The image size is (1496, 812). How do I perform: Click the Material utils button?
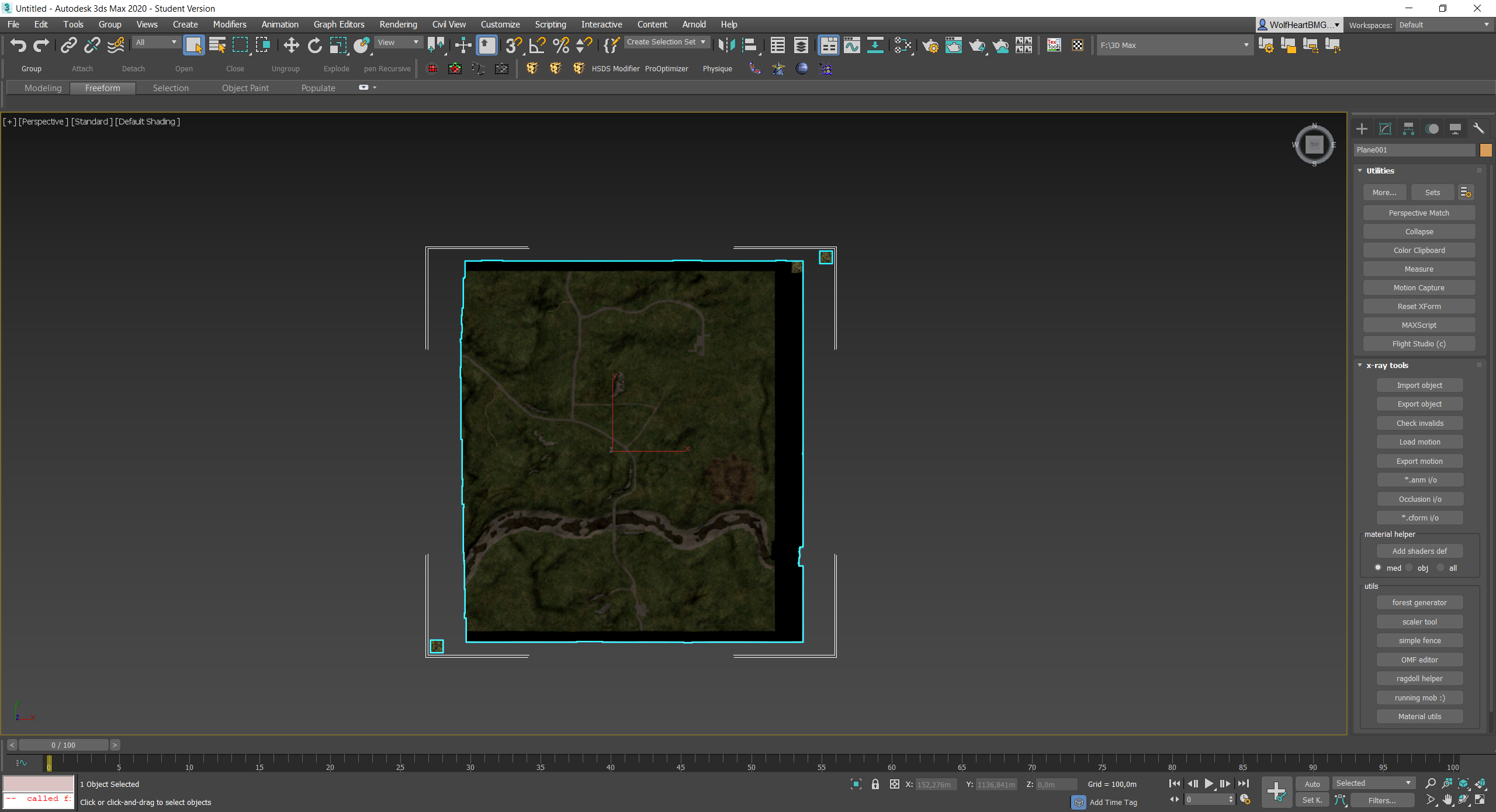tap(1419, 716)
